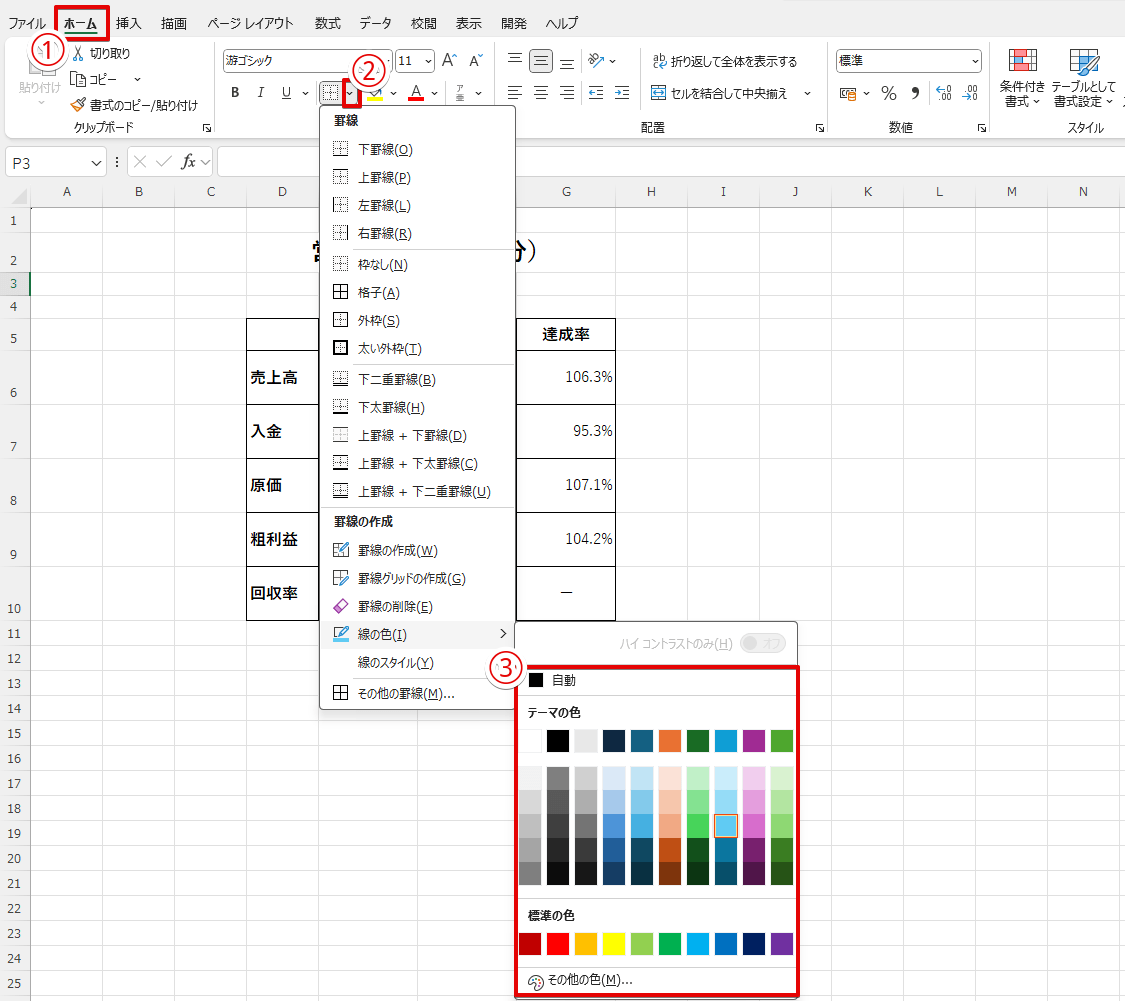
Task: Open 線のスタイル(Y) line style submenu
Action: (x=418, y=662)
